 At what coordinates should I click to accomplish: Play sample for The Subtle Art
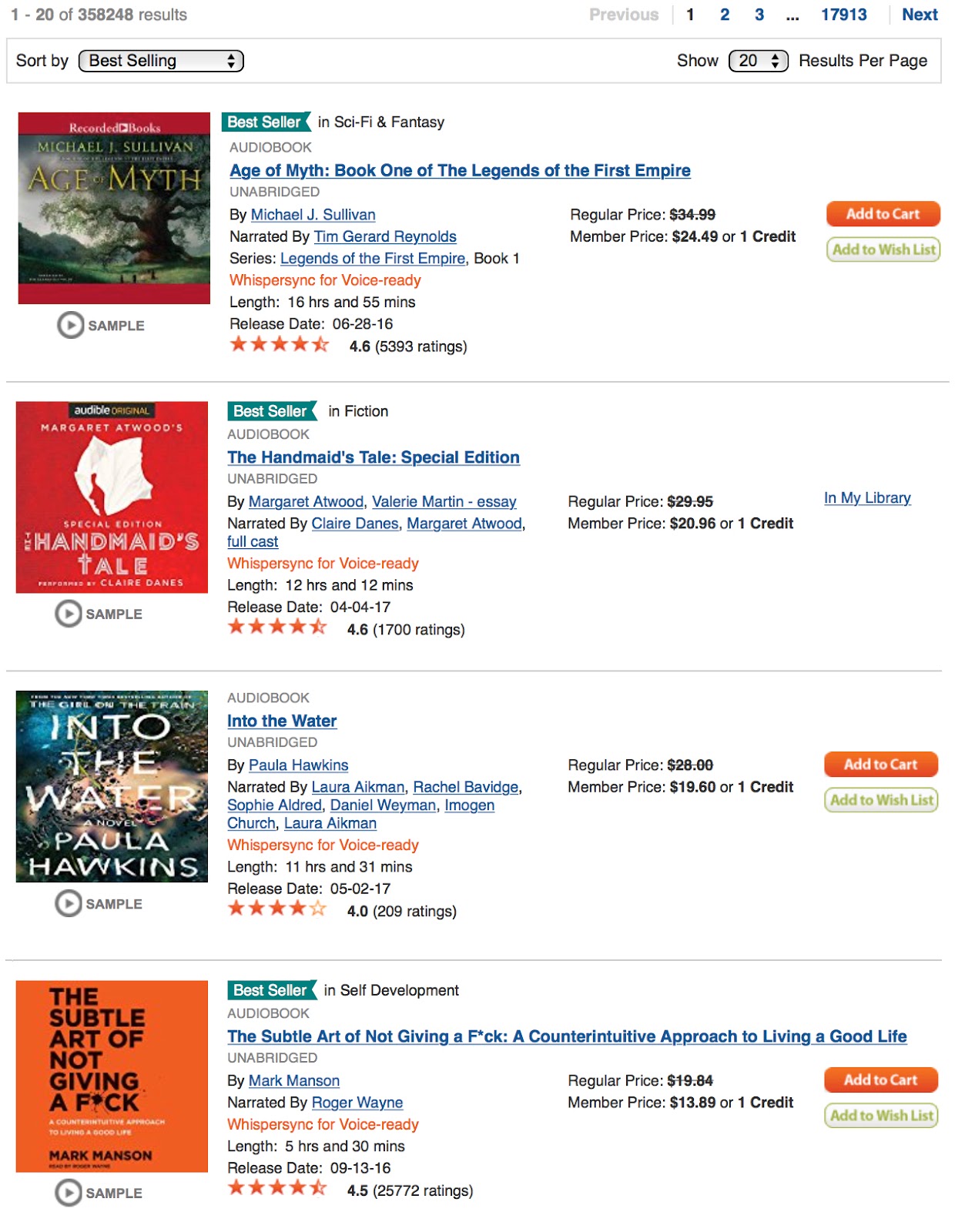99,1193
